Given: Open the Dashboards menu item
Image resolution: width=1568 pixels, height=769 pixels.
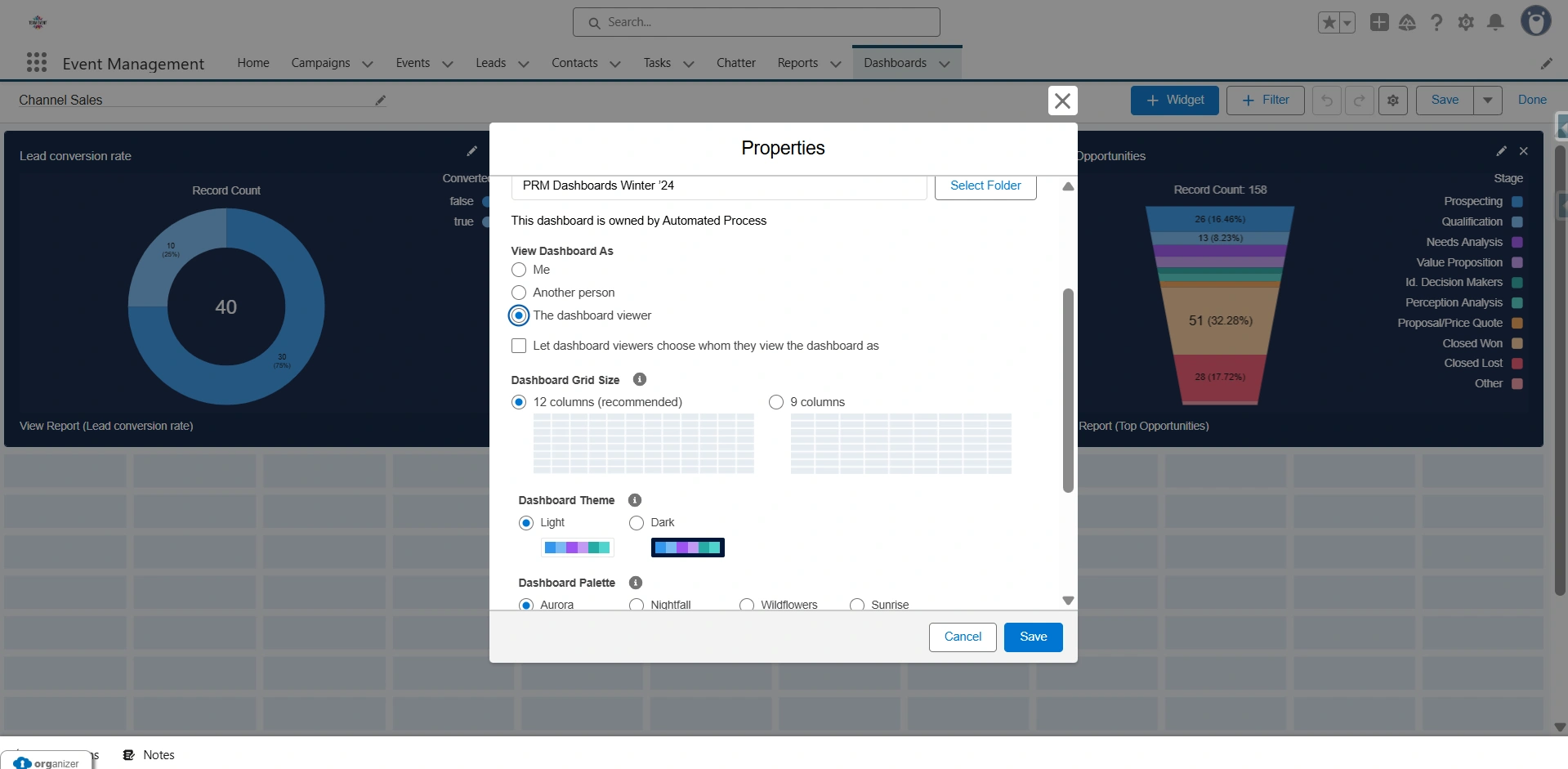Looking at the screenshot, I should (x=895, y=62).
